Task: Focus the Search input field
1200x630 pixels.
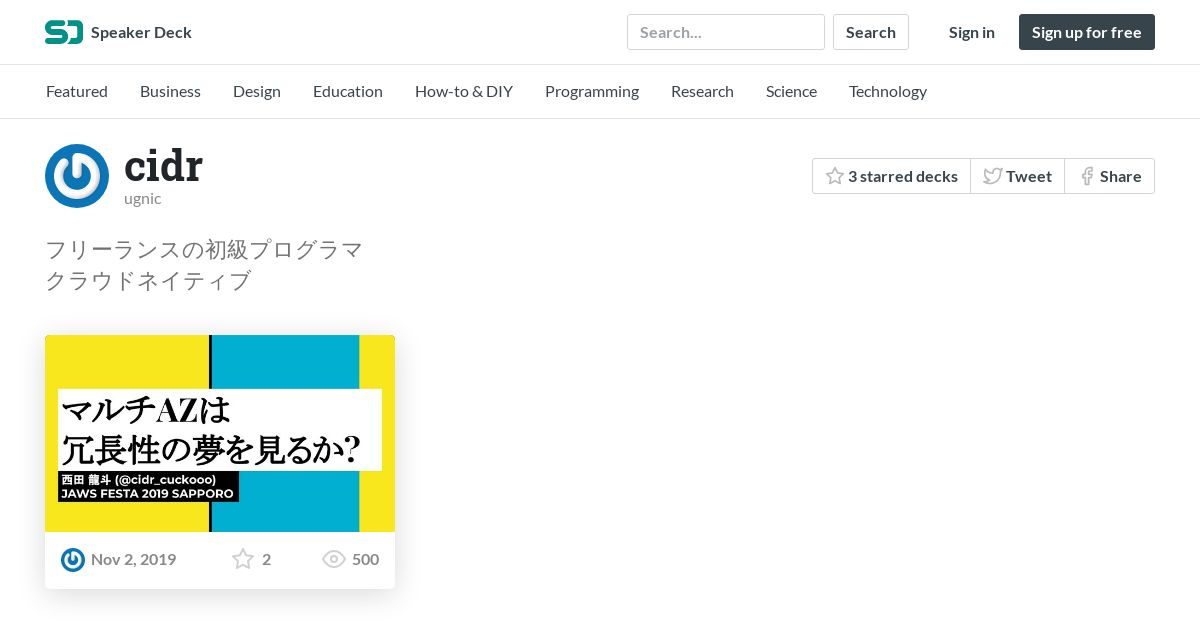Action: [726, 32]
